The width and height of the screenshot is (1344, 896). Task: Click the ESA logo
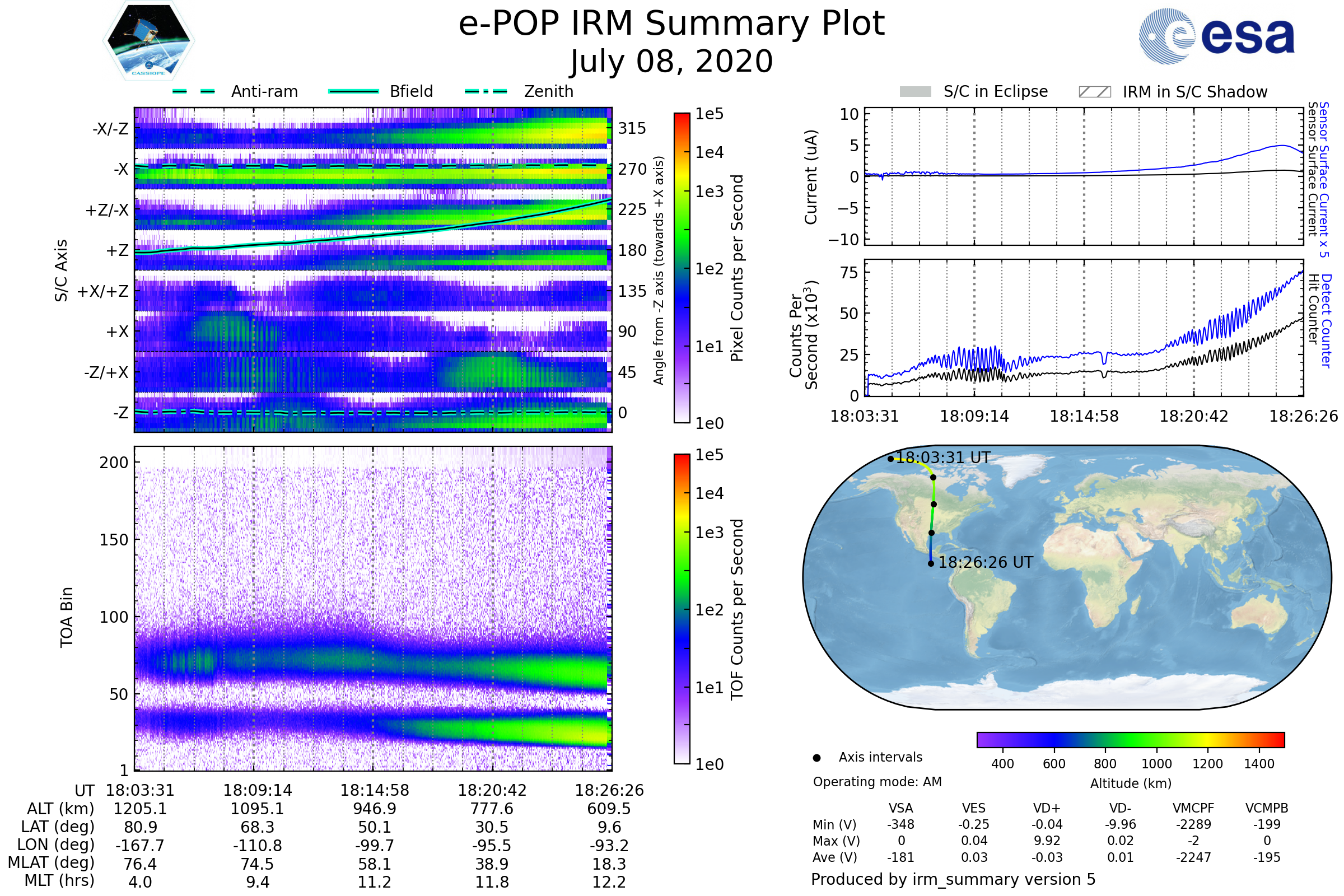[1217, 35]
